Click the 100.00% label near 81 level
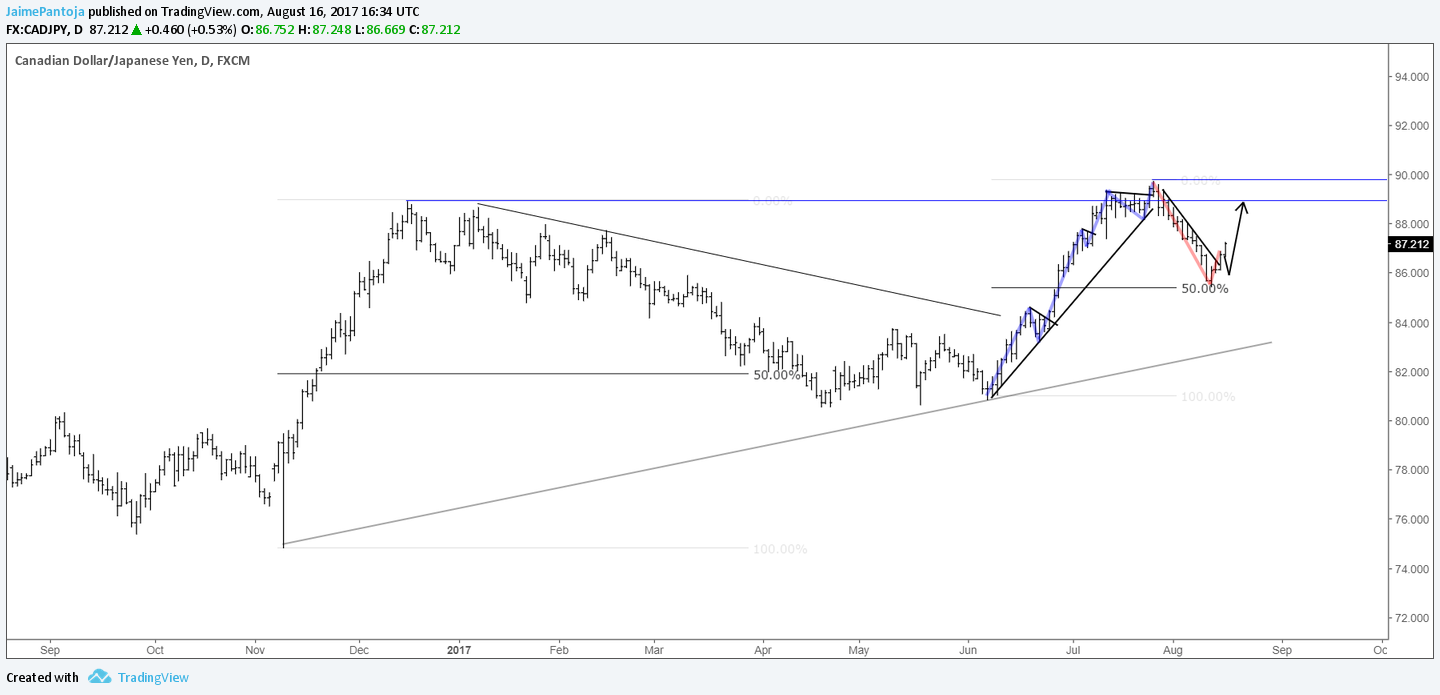Viewport: 1440px width, 695px height. click(x=1208, y=397)
